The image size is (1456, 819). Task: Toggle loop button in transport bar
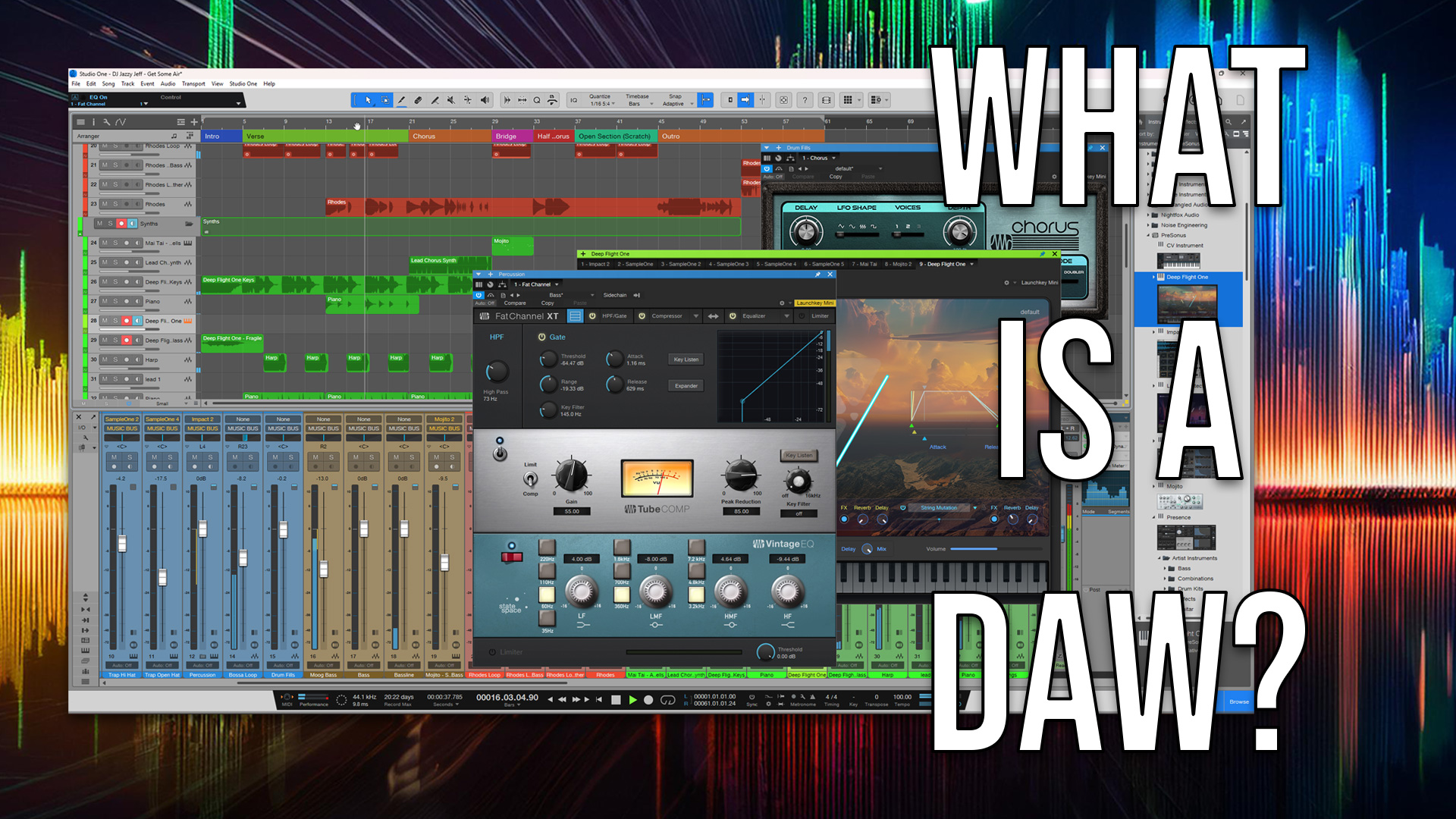coord(667,700)
